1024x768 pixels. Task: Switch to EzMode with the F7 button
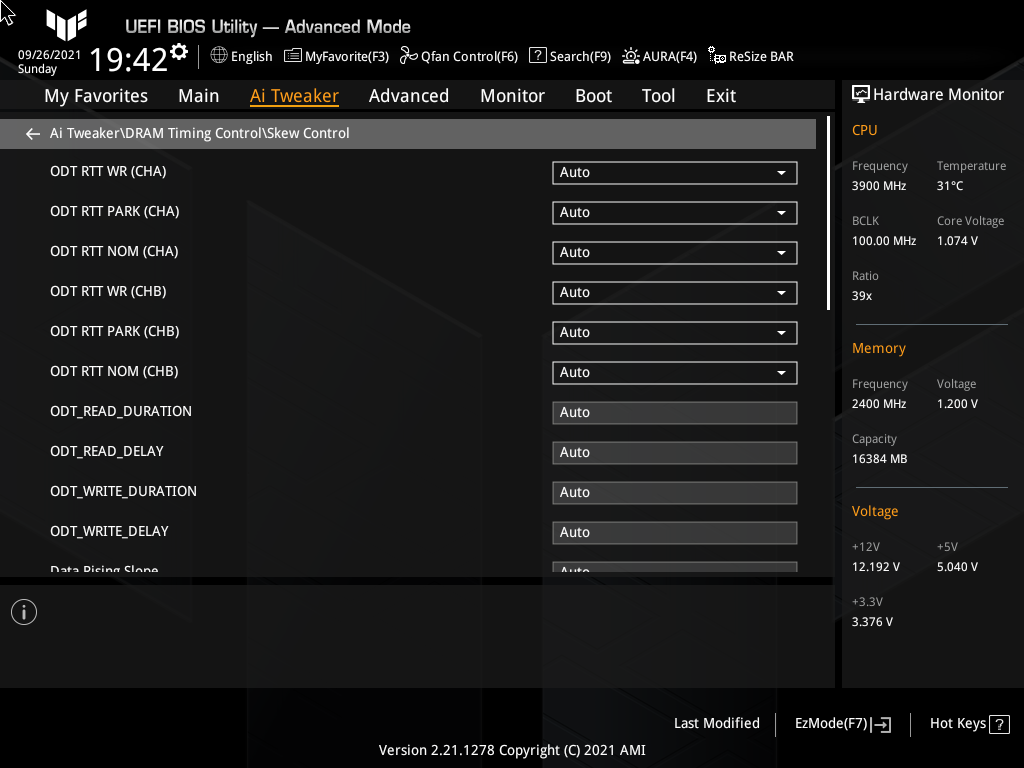point(841,723)
